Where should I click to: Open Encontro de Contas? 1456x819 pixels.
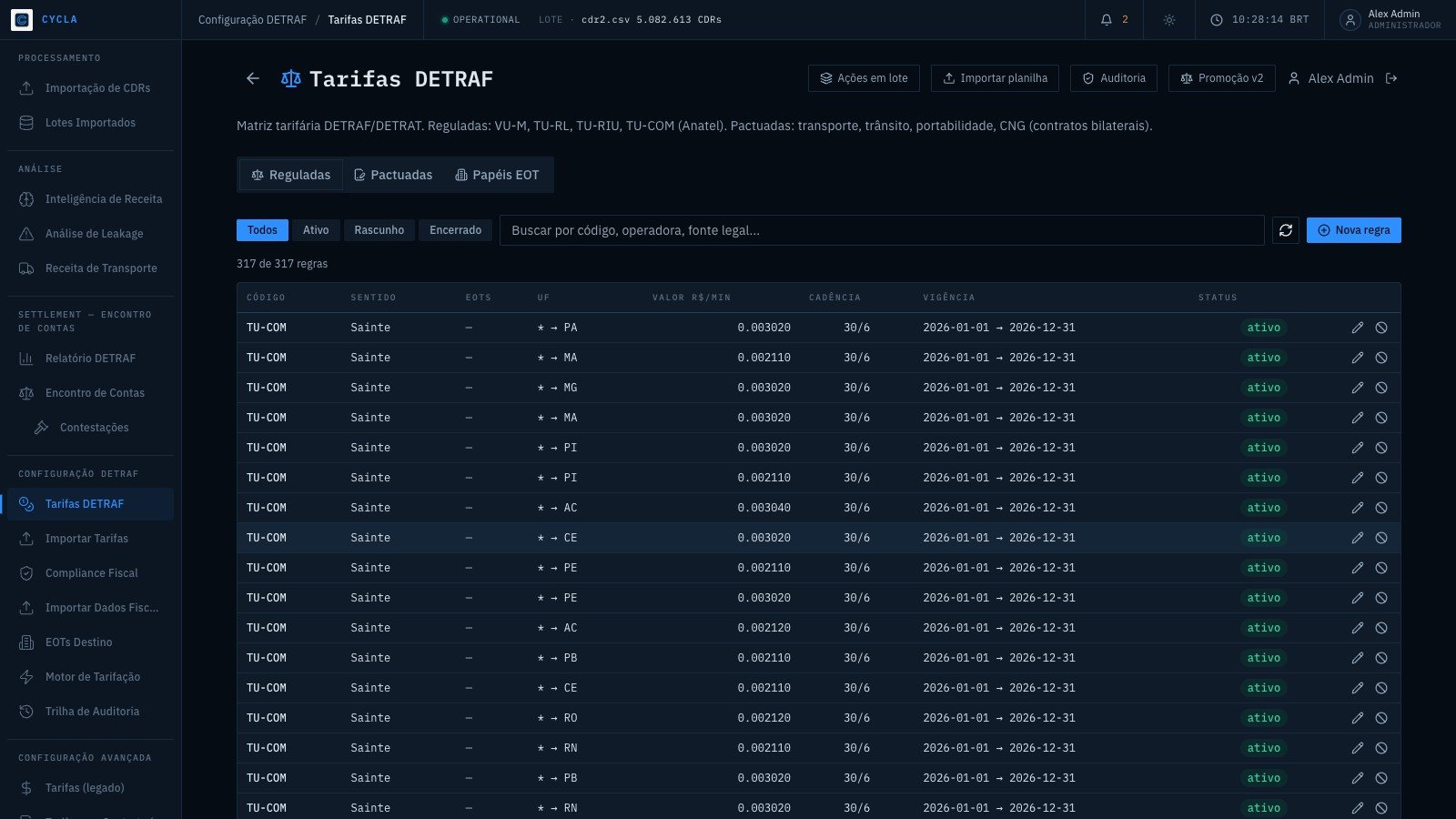pyautogui.click(x=90, y=393)
